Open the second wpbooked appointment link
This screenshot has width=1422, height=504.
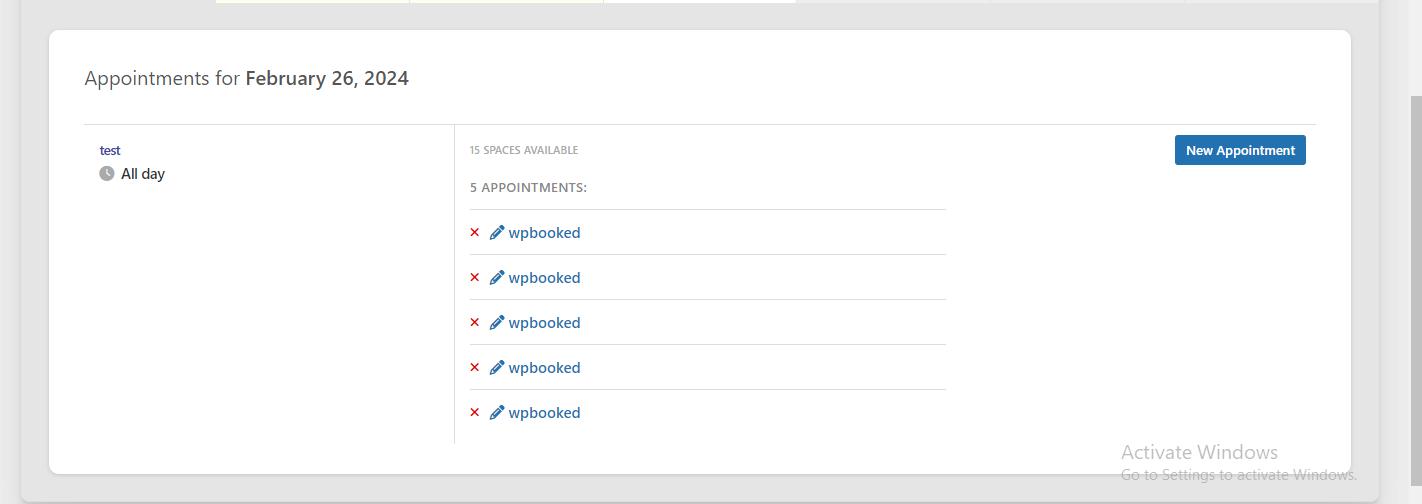click(544, 278)
